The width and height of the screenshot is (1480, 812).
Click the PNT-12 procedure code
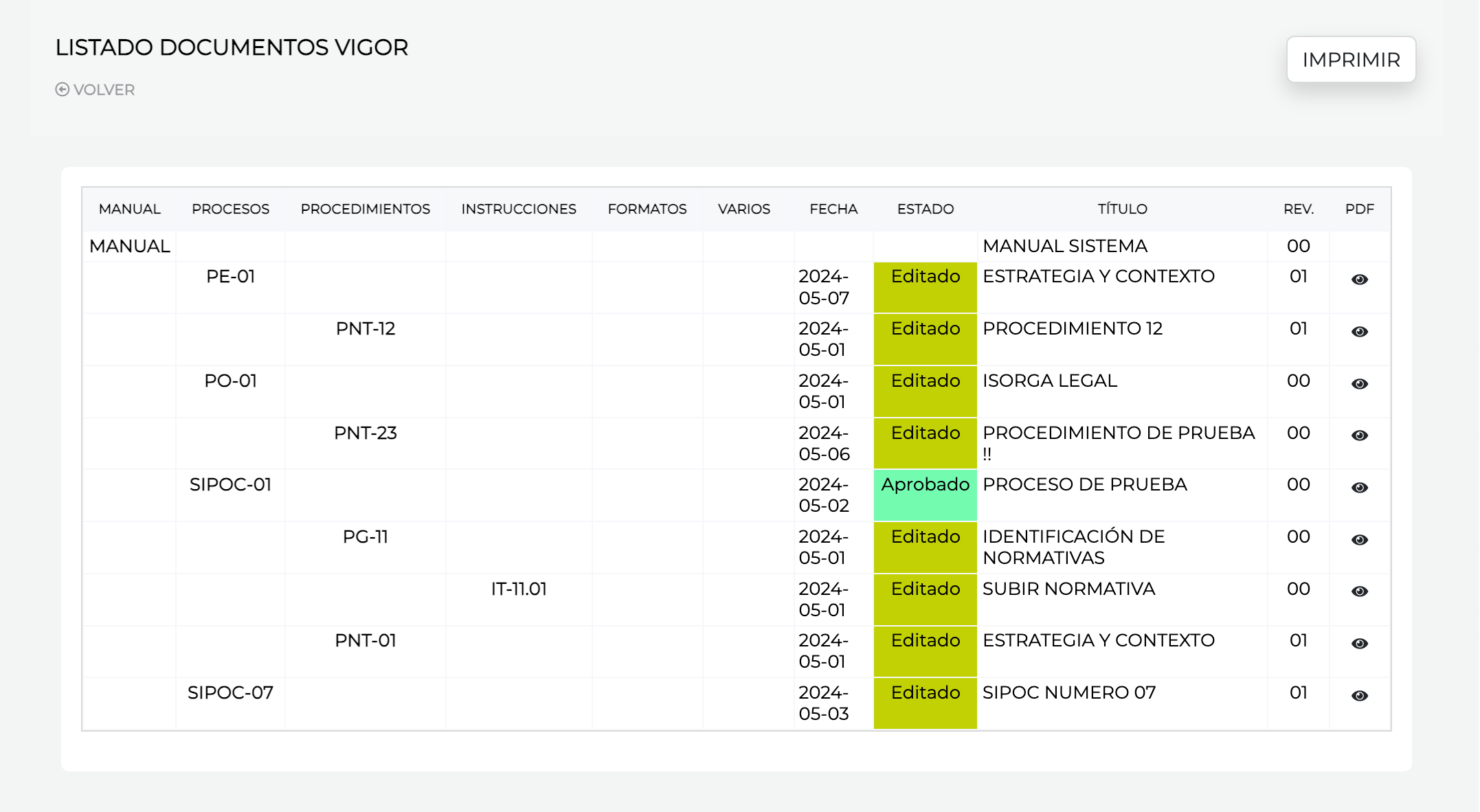pyautogui.click(x=366, y=328)
